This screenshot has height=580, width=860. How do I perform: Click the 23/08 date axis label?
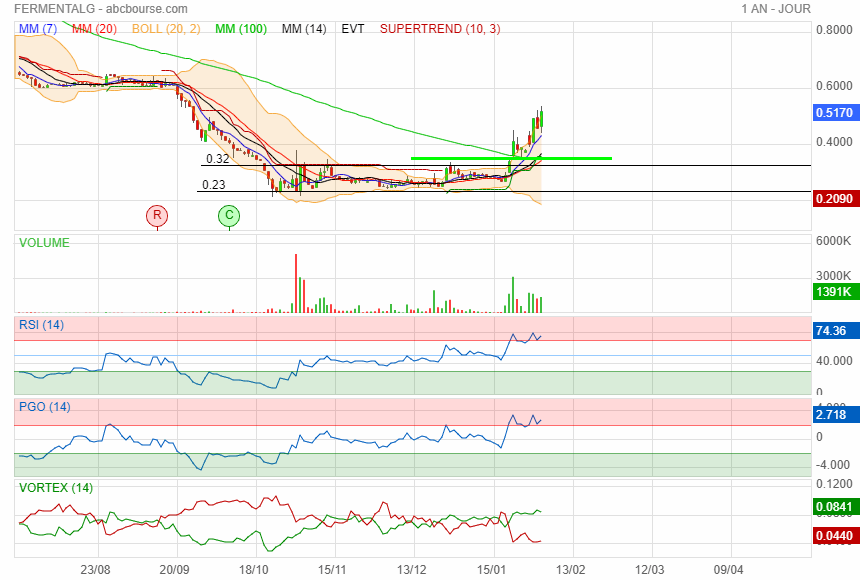(x=95, y=570)
